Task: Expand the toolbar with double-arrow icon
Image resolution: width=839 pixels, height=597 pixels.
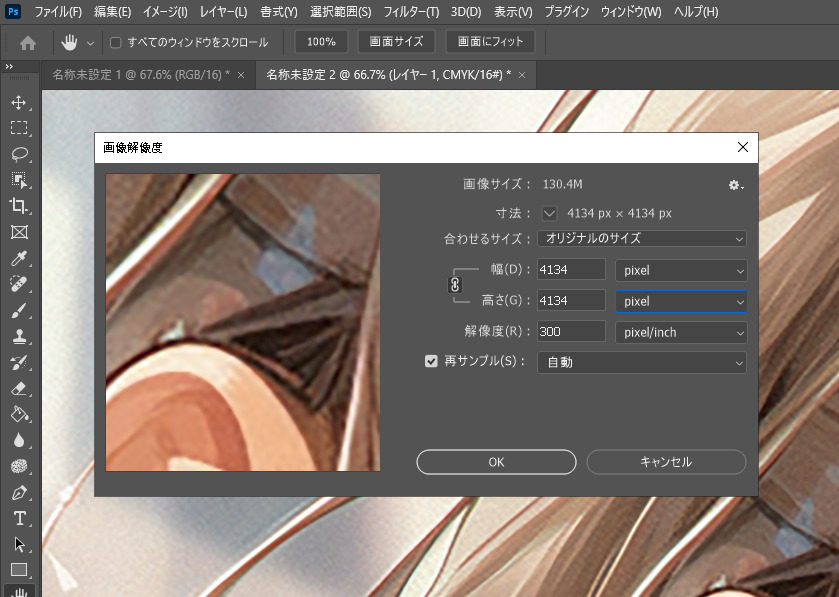Action: pos(9,67)
